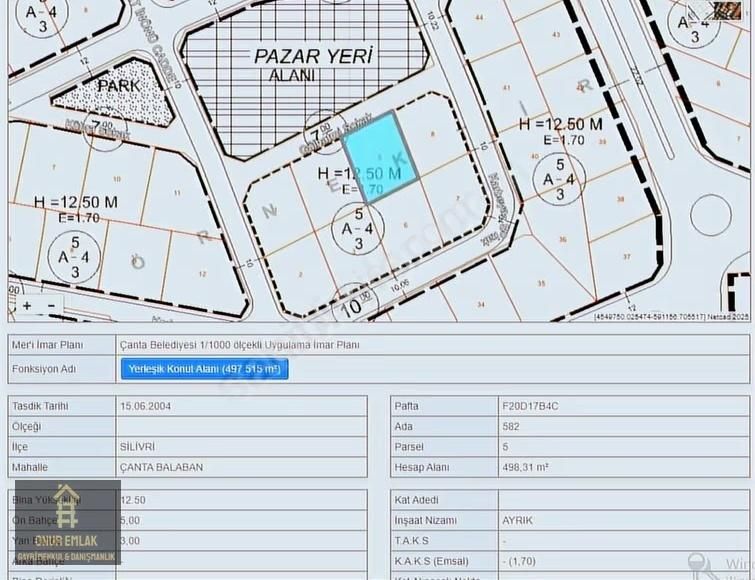
Task: Click the Ada value 582 cell
Action: click(511, 427)
